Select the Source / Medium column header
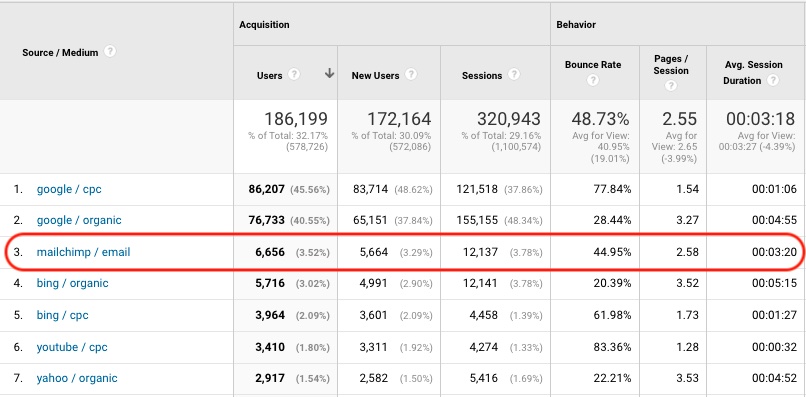Screen dimensions: 806x397 pyautogui.click(x=60, y=52)
